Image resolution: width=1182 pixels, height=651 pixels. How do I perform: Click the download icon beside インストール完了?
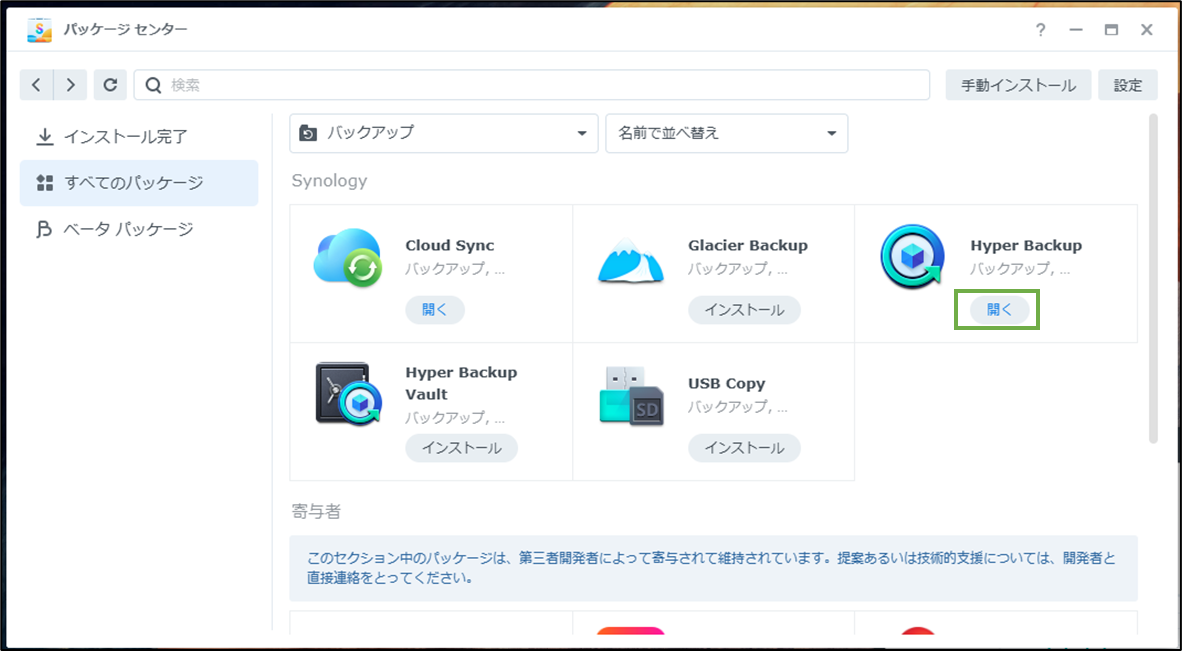tap(45, 136)
